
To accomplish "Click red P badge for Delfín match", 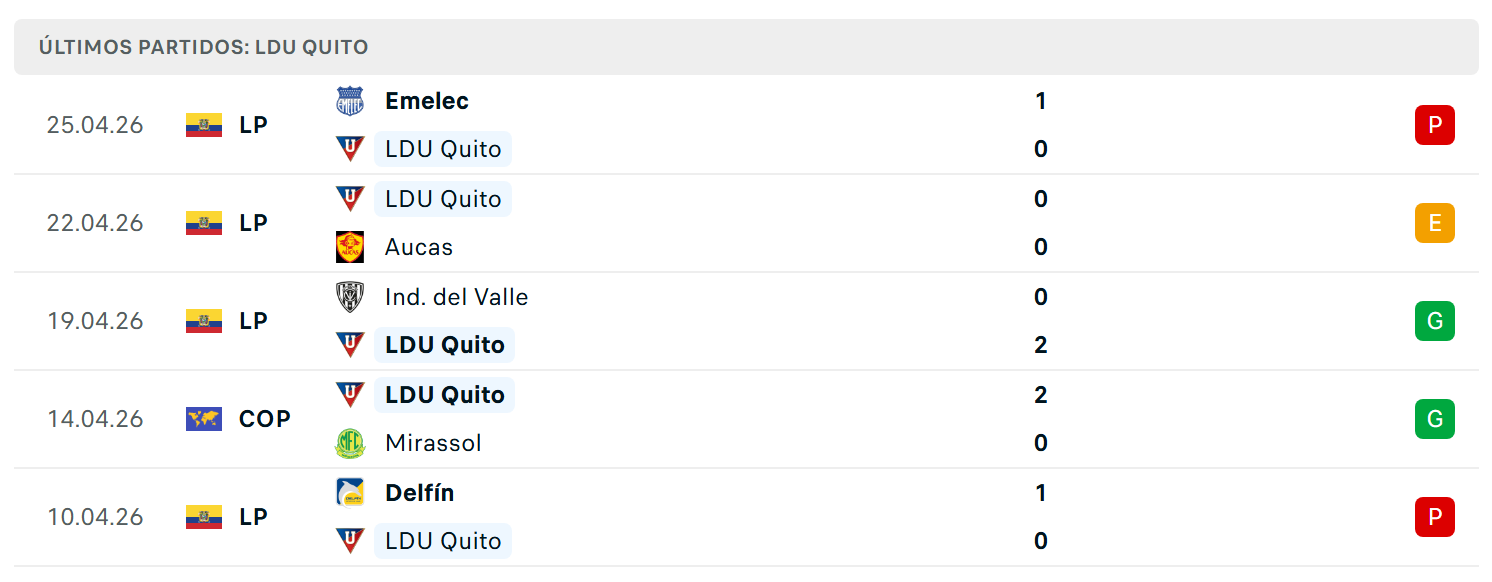I will click(1434, 517).
